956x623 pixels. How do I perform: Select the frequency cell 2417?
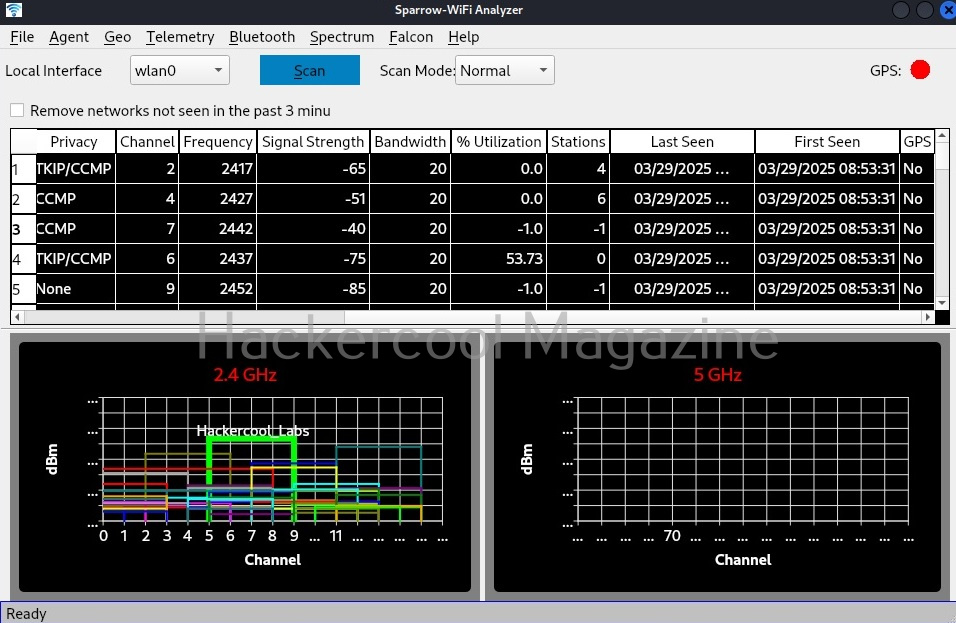click(x=218, y=169)
